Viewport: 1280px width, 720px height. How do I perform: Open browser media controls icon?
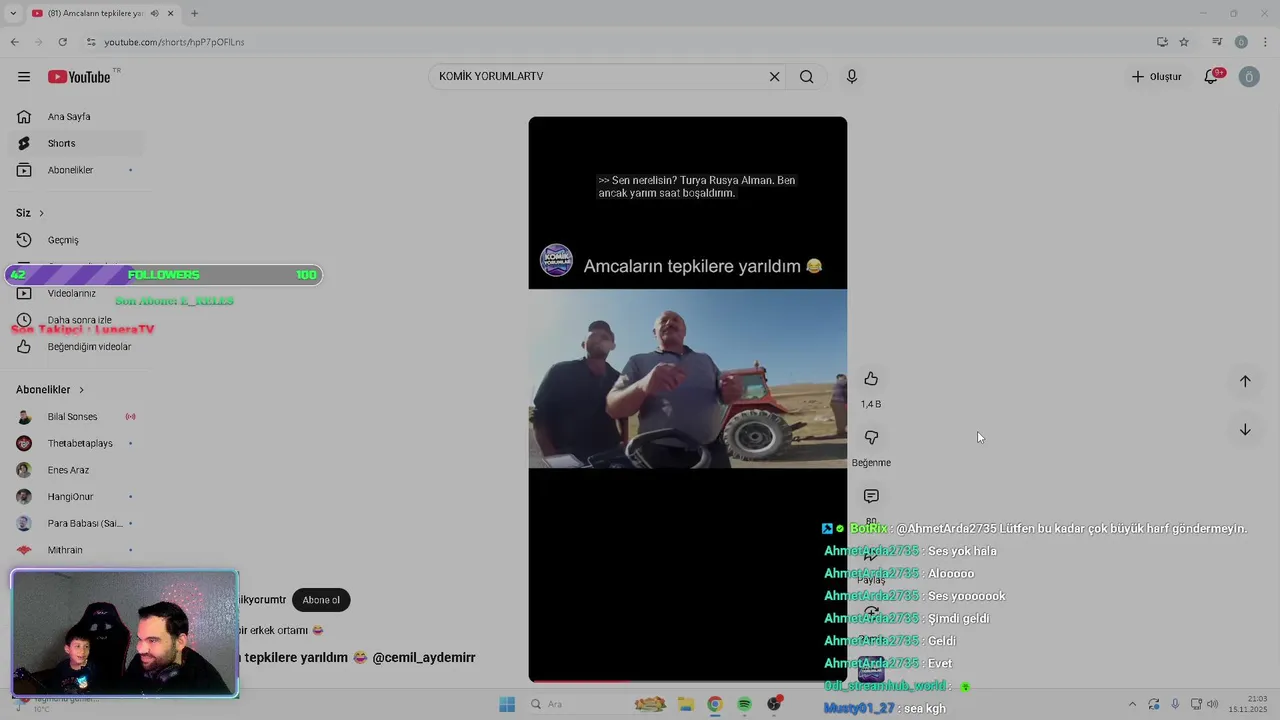point(1217,42)
